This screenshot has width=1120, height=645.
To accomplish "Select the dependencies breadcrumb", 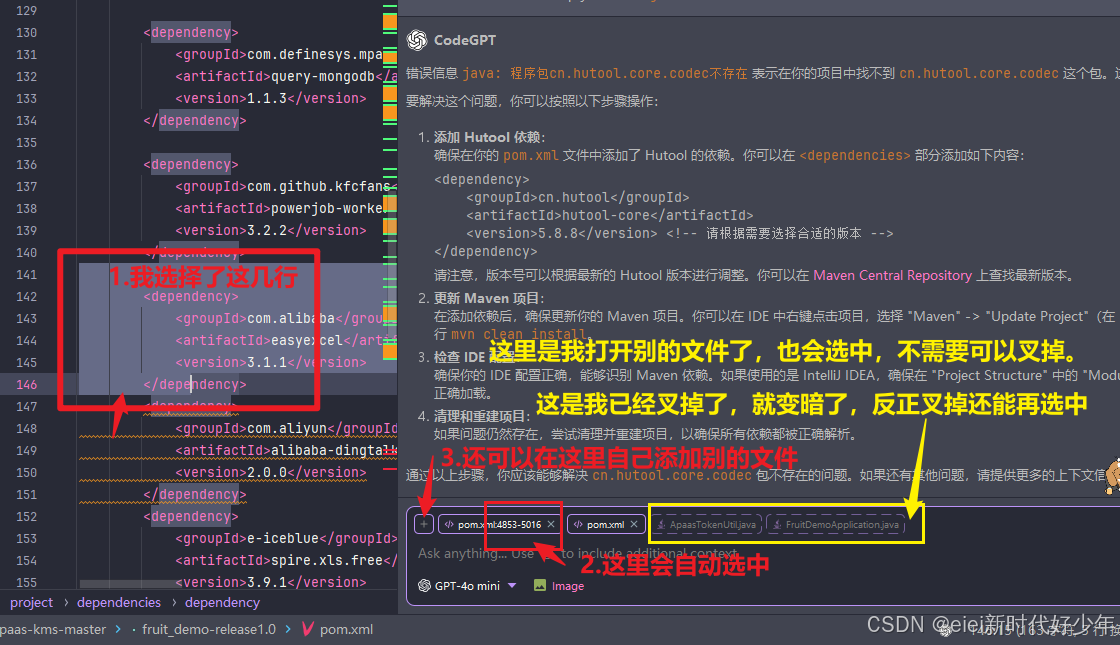I will click(119, 602).
